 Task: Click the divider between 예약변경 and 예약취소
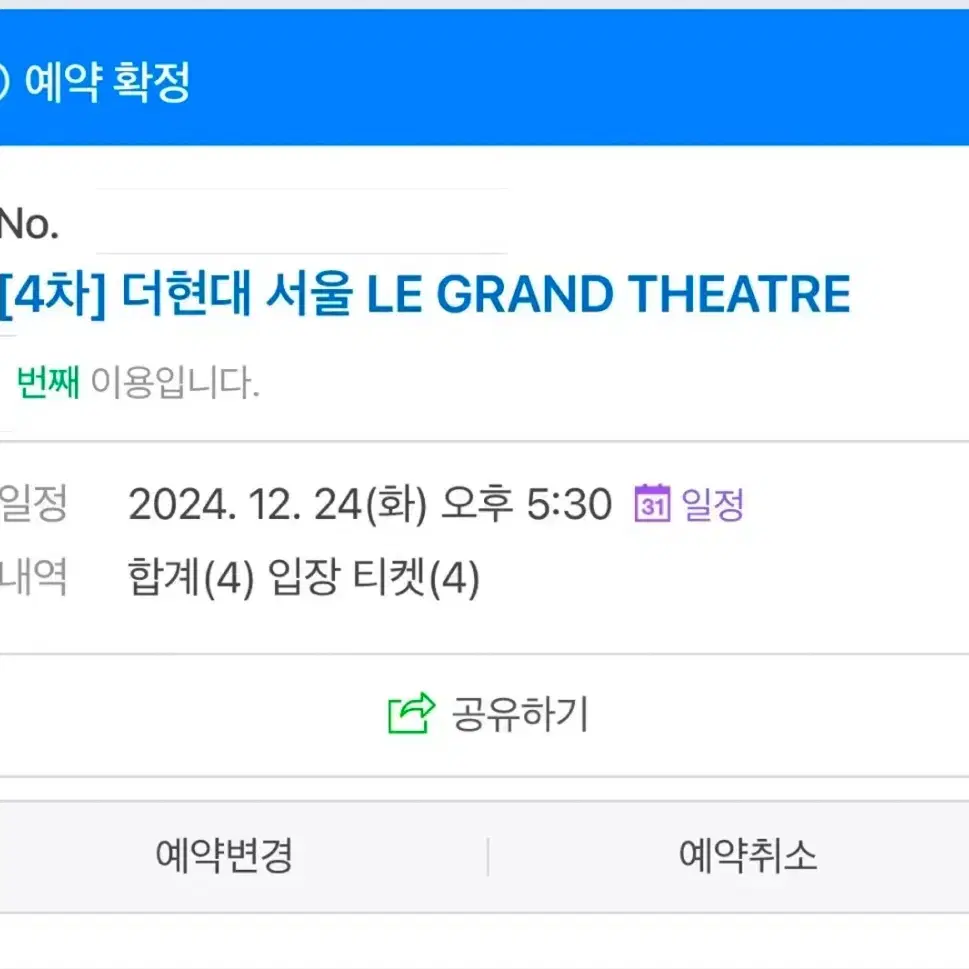click(x=488, y=857)
